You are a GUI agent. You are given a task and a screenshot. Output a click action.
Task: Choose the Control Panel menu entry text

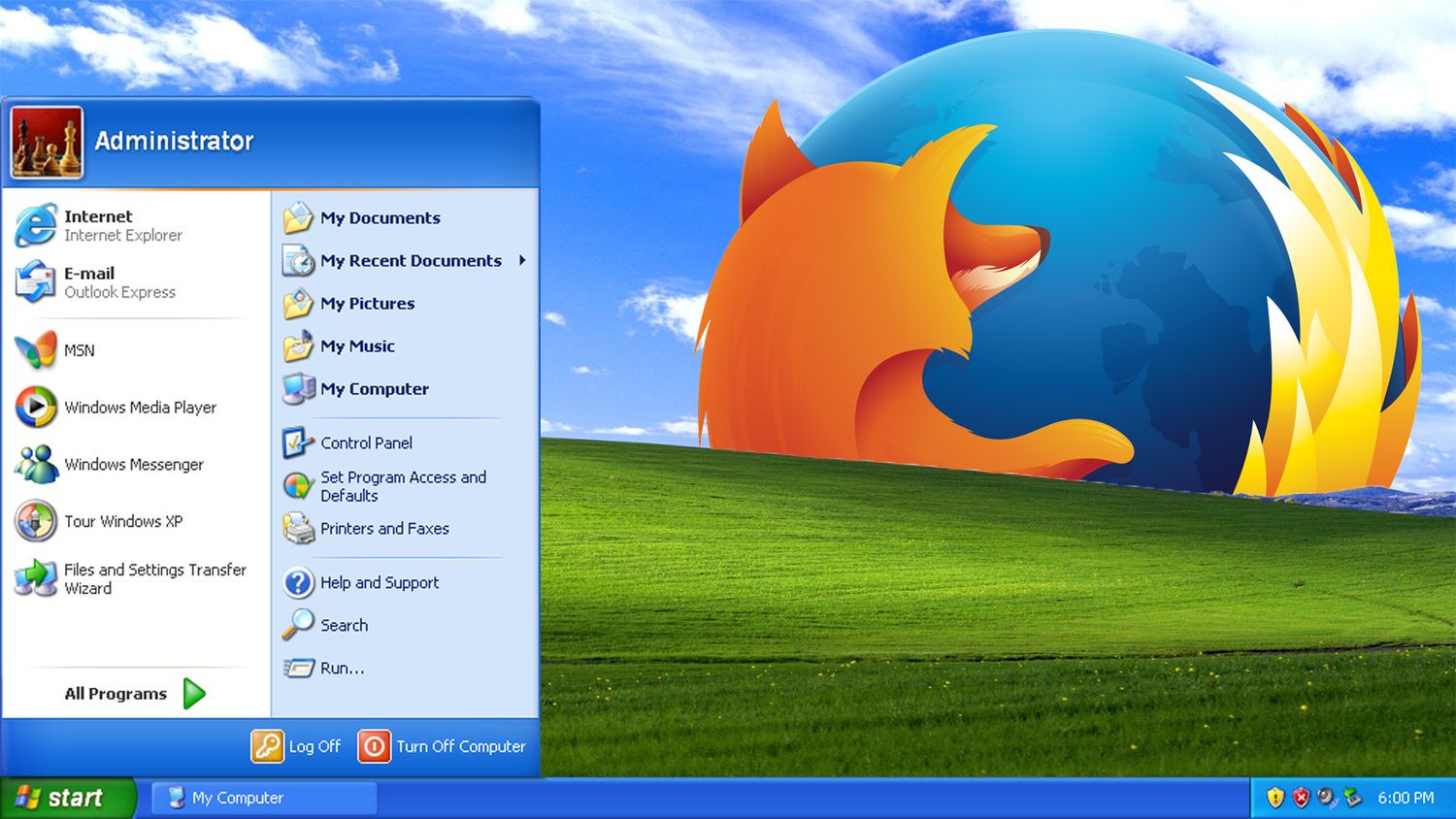tap(366, 442)
